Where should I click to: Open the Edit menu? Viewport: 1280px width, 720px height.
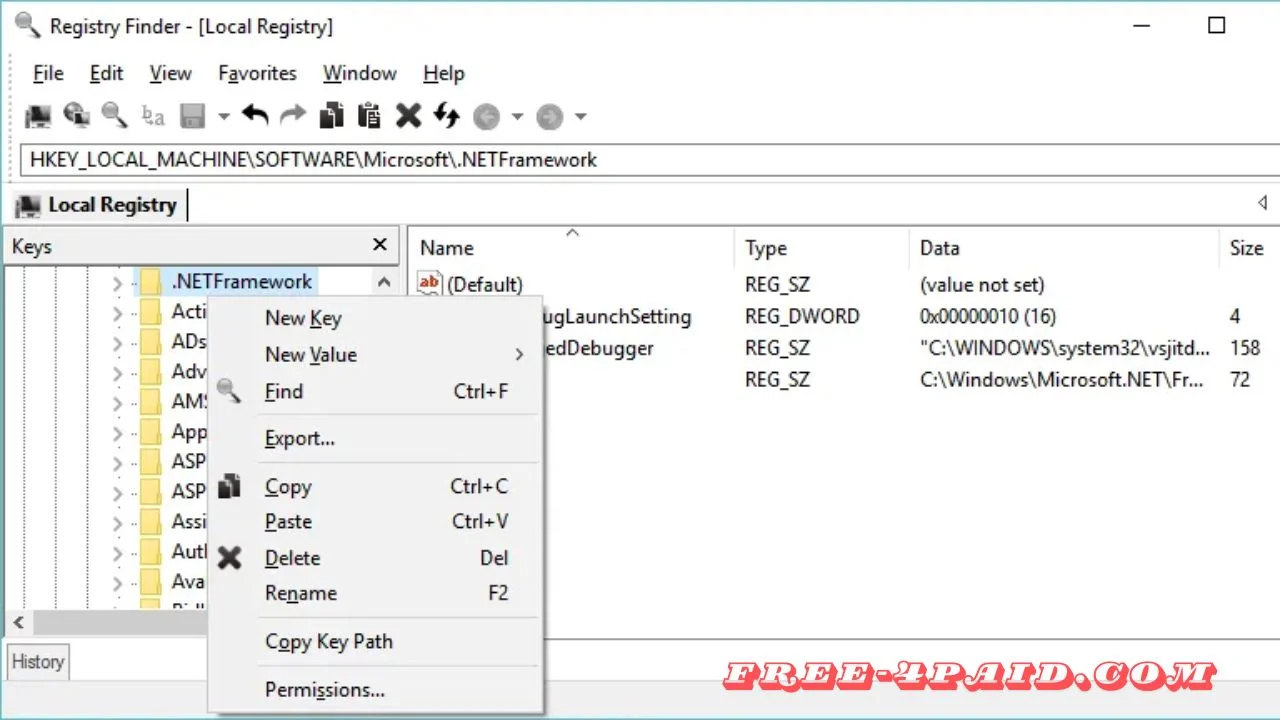pos(106,73)
